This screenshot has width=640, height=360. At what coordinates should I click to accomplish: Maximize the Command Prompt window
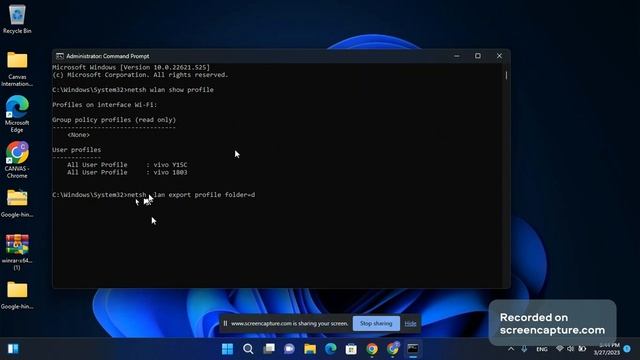pyautogui.click(x=478, y=56)
